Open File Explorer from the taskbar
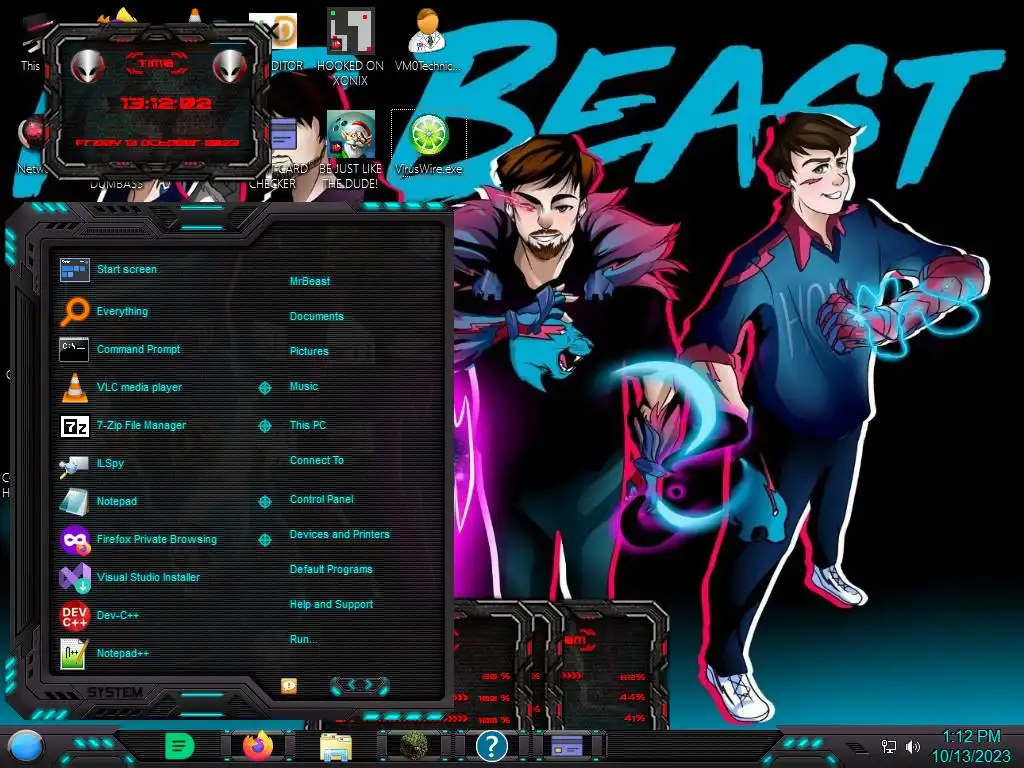This screenshot has height=768, width=1024. pyautogui.click(x=336, y=746)
